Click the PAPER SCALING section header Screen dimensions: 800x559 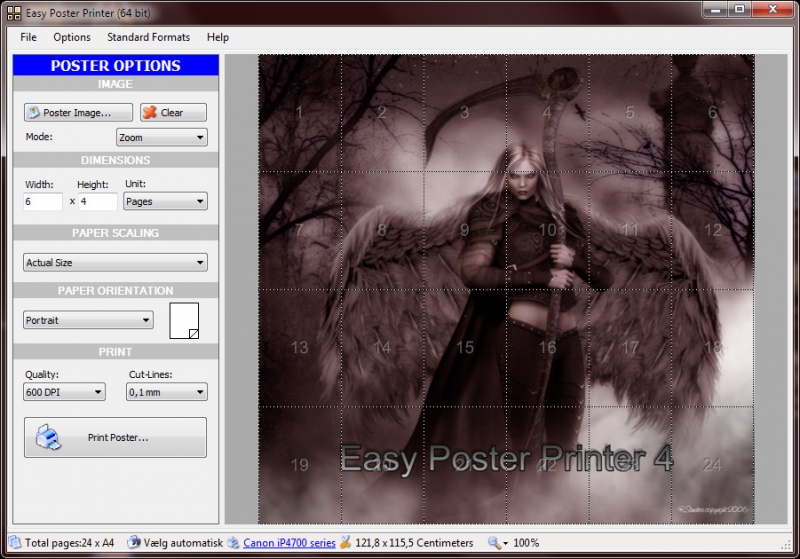click(116, 233)
